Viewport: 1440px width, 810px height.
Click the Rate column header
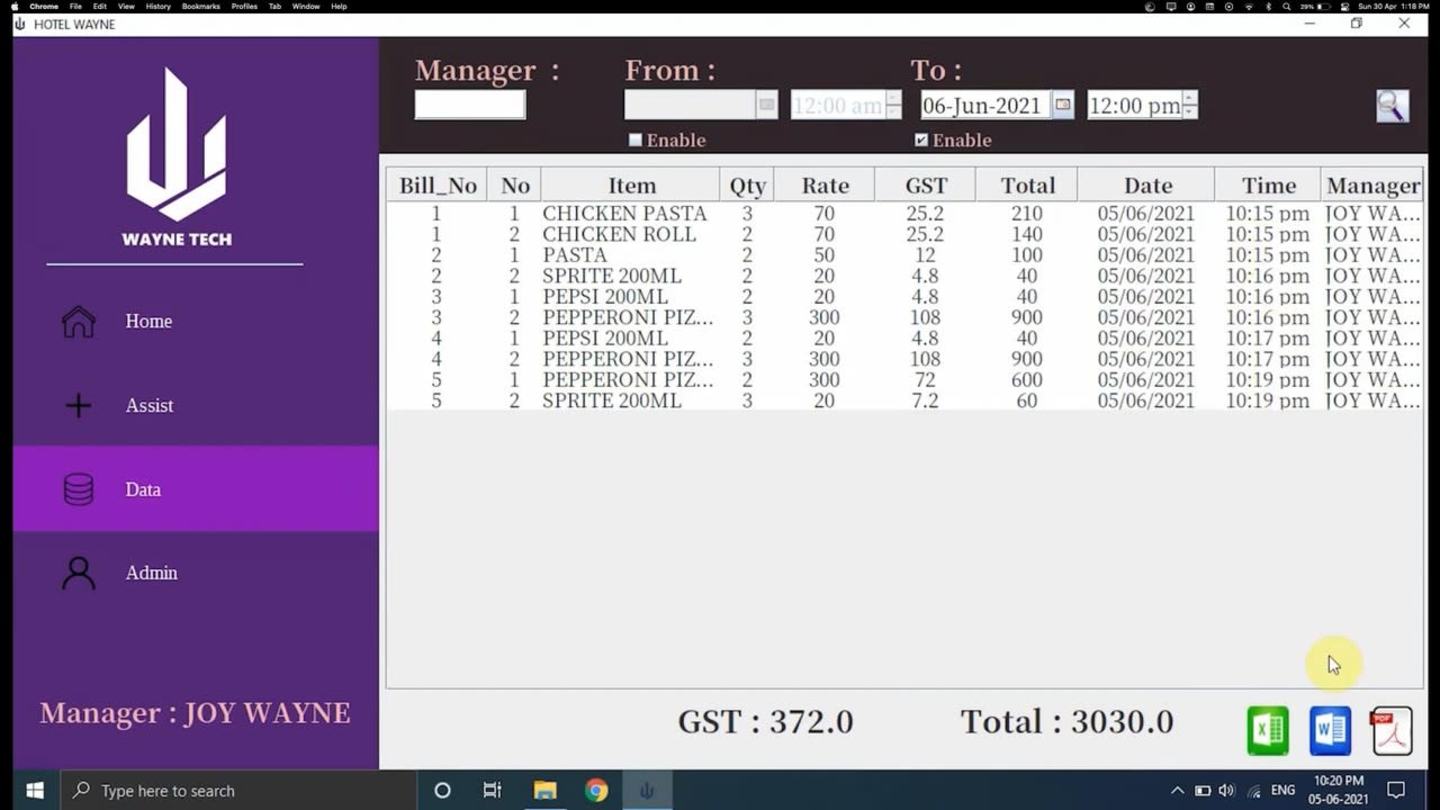tap(825, 185)
